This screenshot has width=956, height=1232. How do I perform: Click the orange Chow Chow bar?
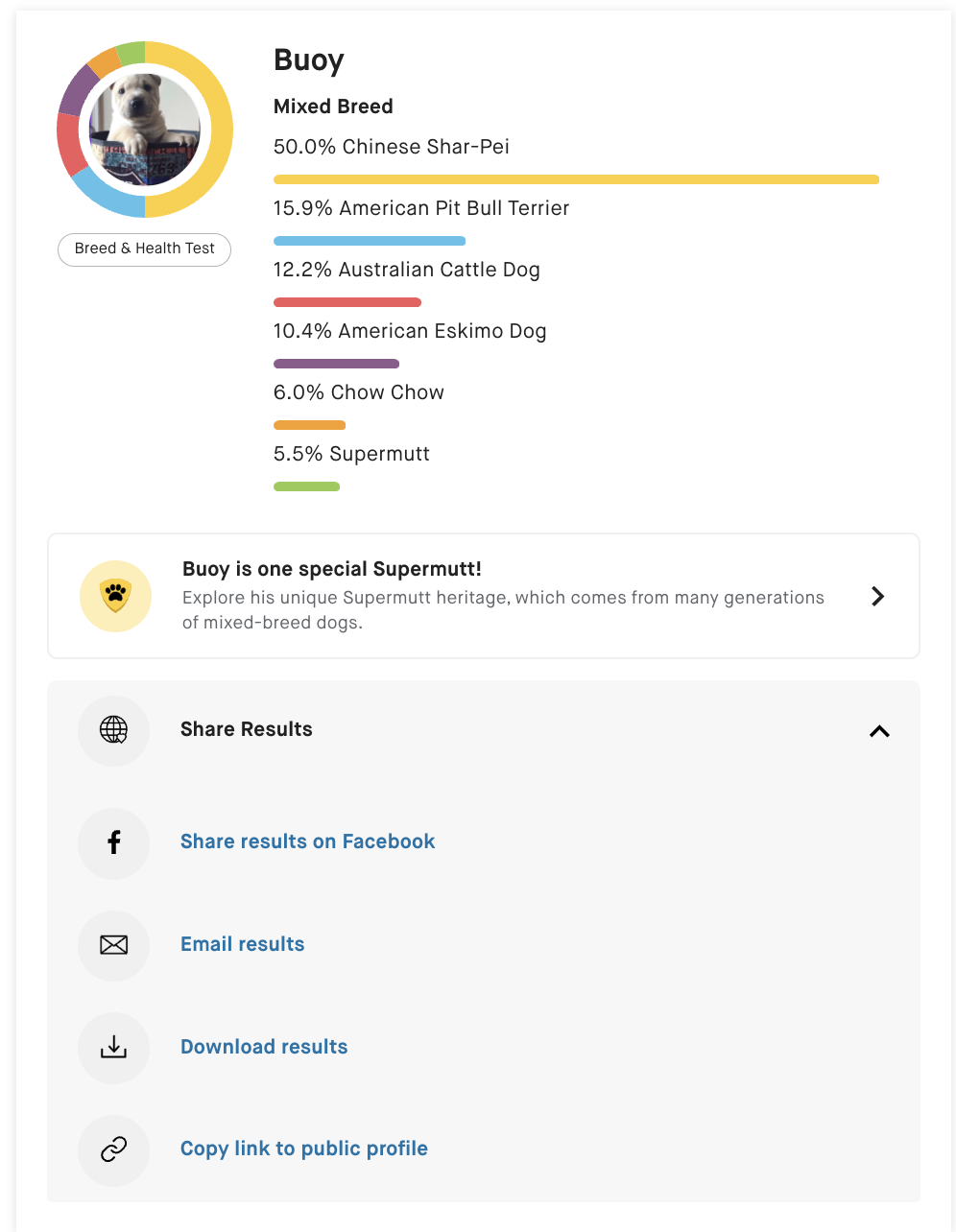[x=309, y=425]
